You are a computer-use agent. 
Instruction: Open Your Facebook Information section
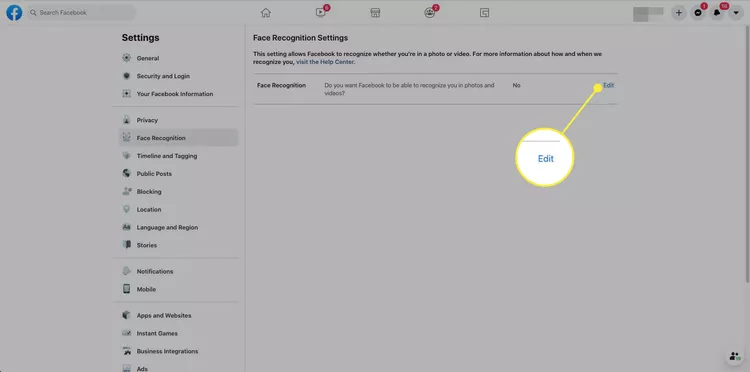coord(175,94)
